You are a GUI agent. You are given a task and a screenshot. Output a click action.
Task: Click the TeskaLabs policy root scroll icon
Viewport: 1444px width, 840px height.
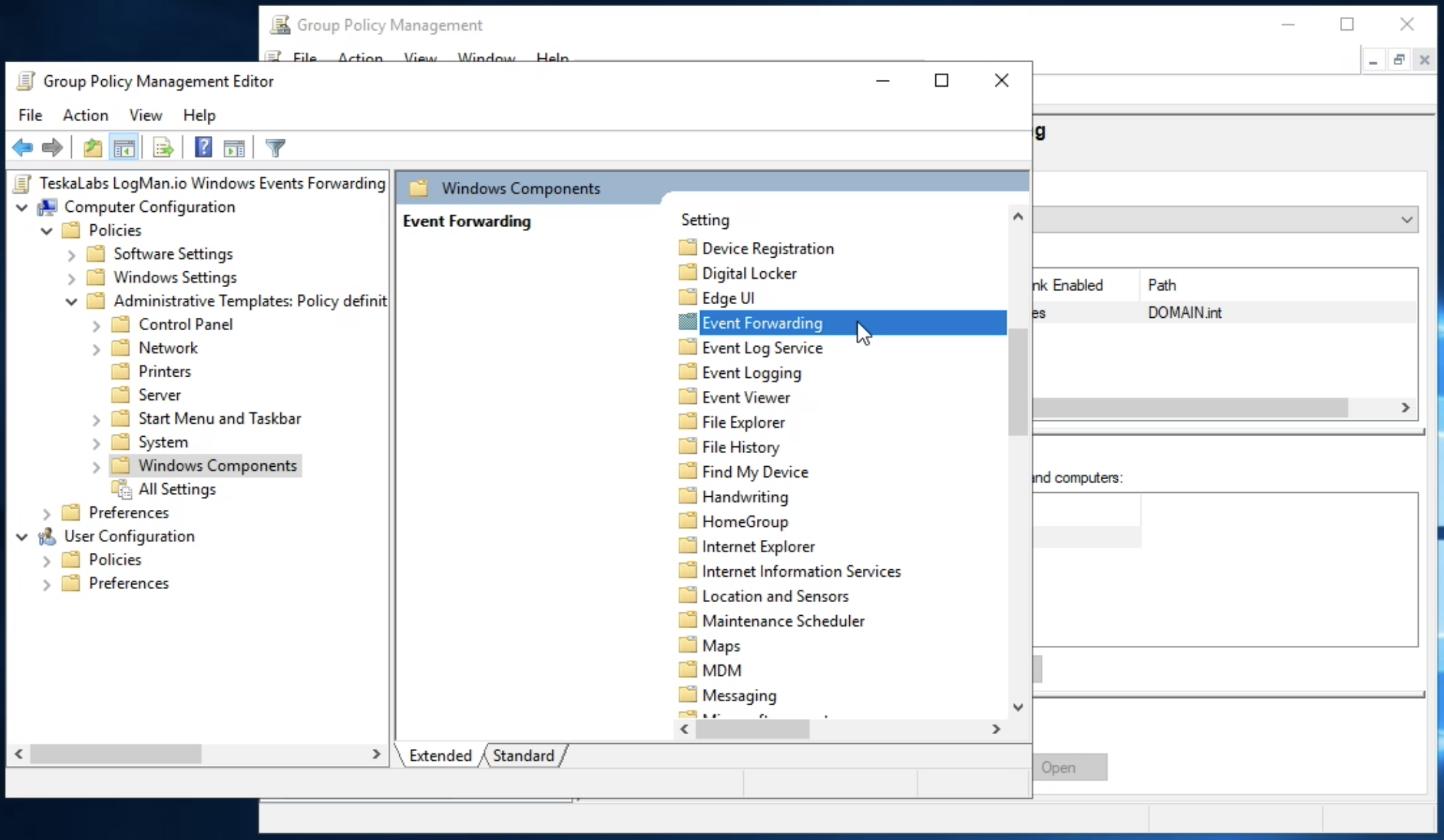(23, 183)
